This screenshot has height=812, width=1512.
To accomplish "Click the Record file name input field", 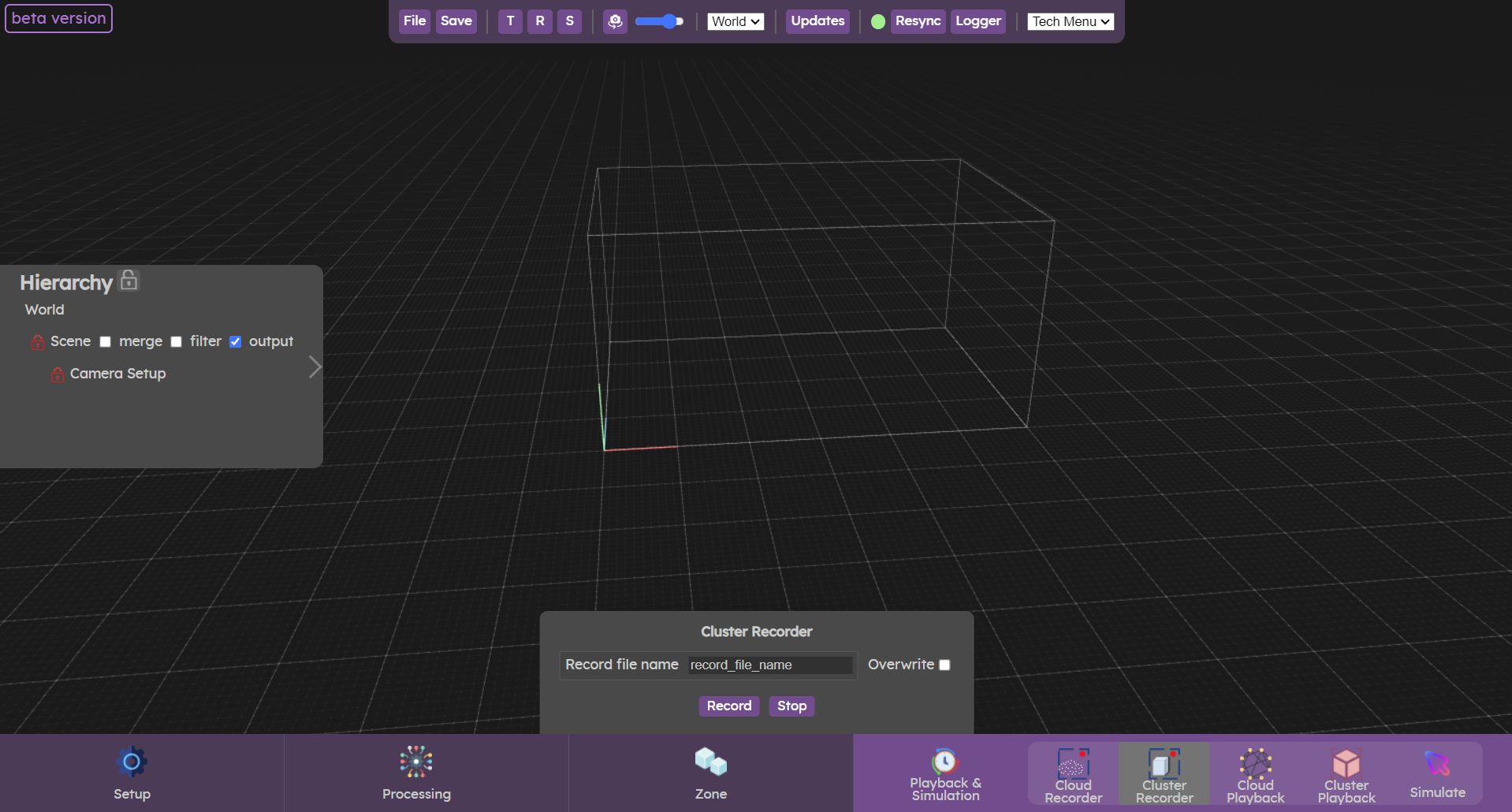I will pyautogui.click(x=769, y=665).
